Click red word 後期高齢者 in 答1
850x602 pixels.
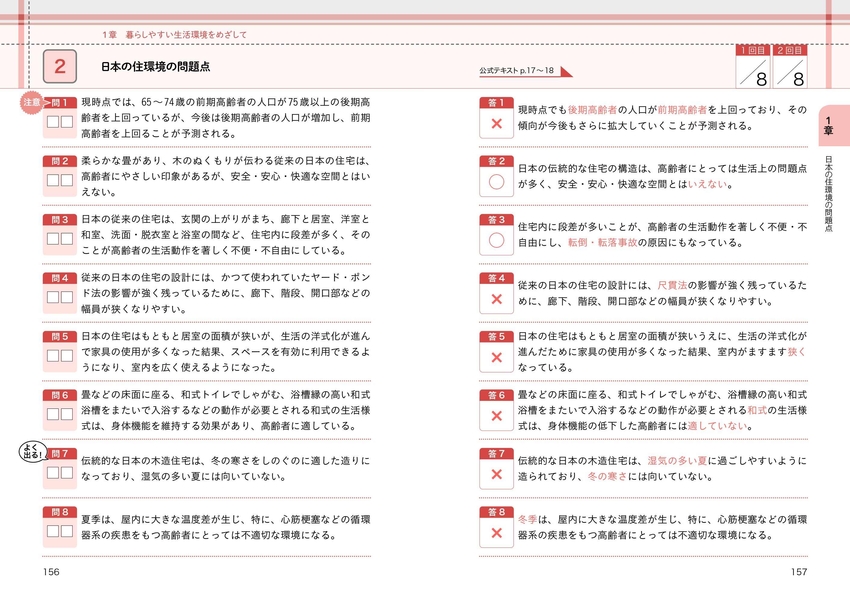pos(592,110)
